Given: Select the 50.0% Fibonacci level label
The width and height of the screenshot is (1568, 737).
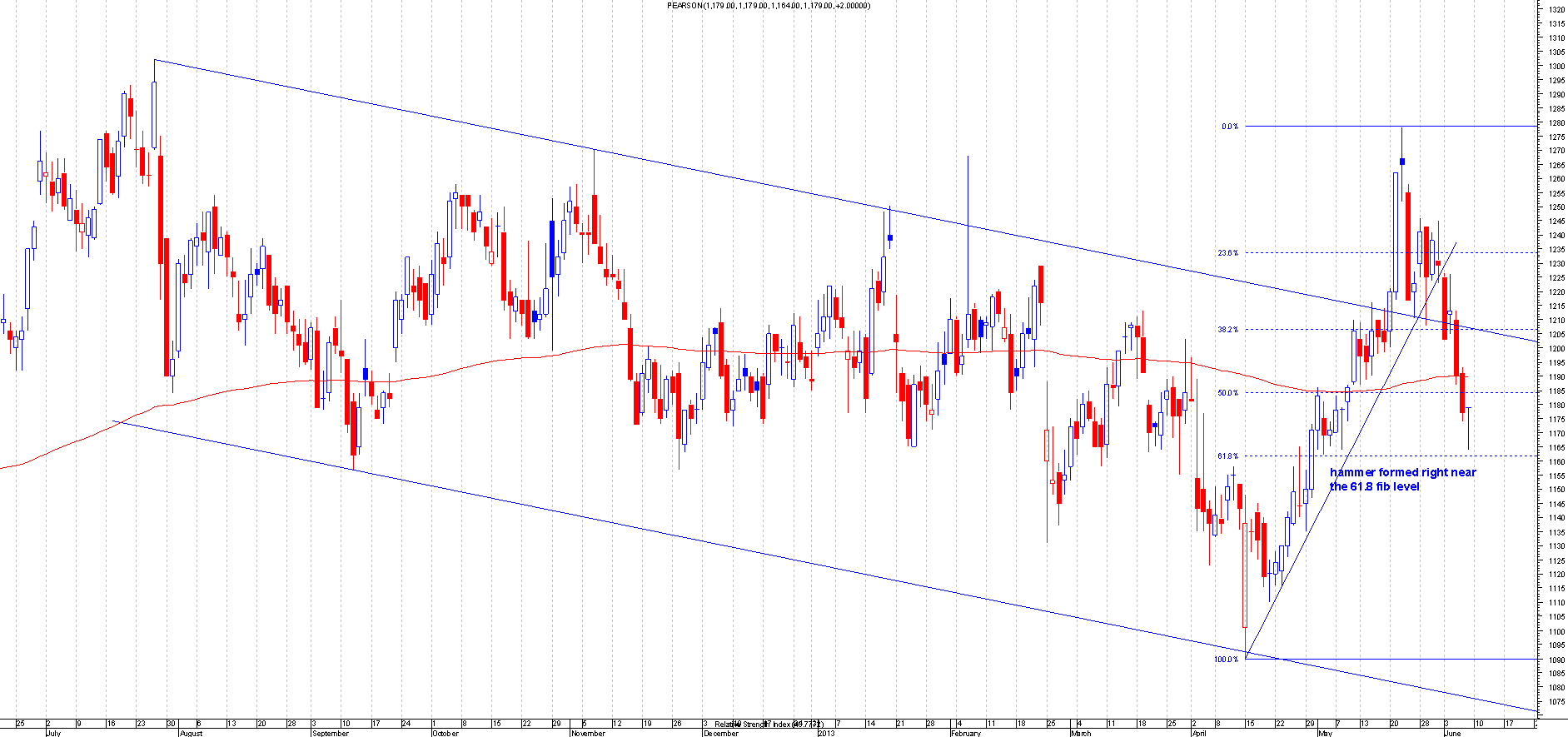Looking at the screenshot, I should coord(1227,393).
